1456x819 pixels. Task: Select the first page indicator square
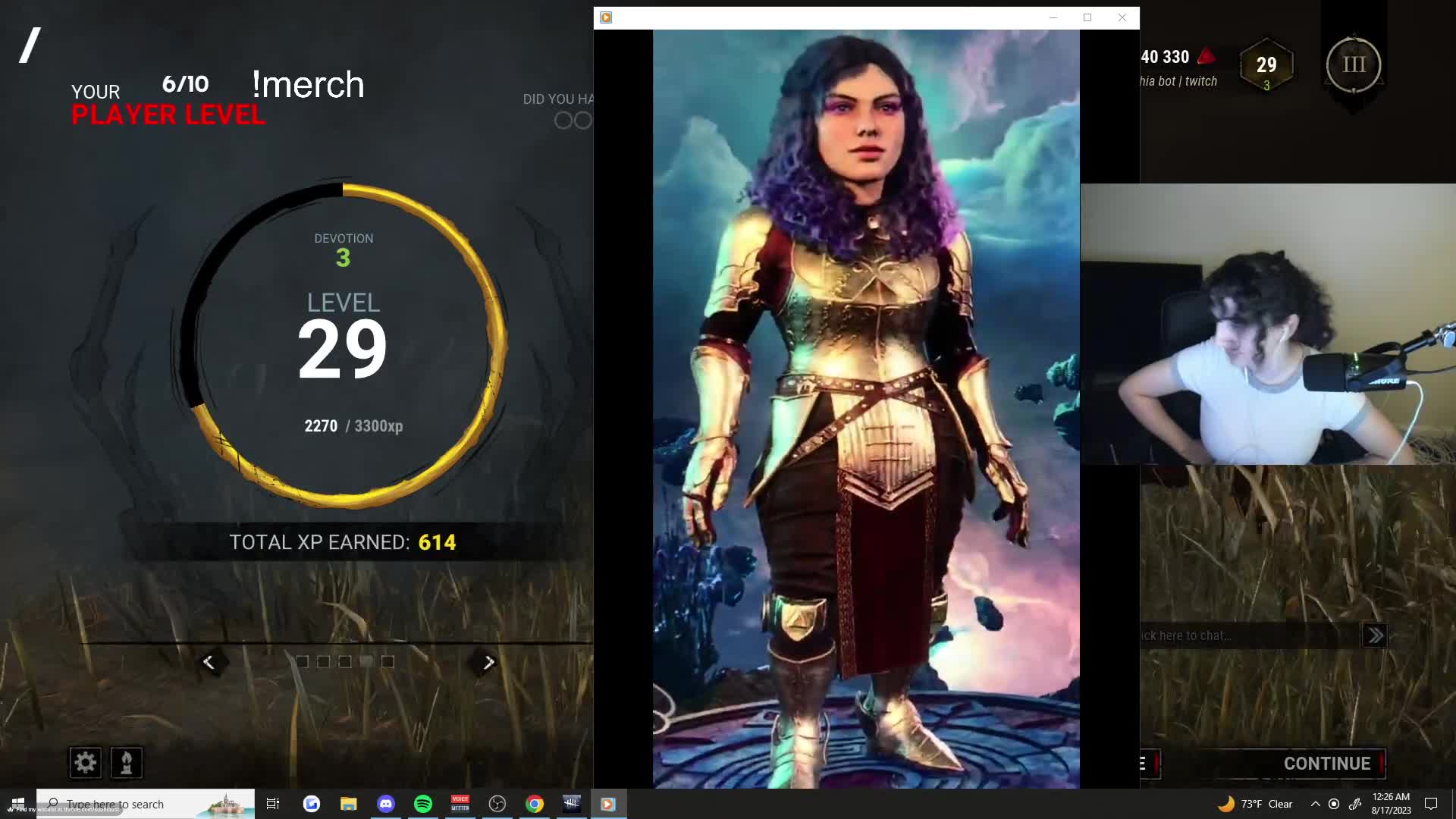click(302, 661)
